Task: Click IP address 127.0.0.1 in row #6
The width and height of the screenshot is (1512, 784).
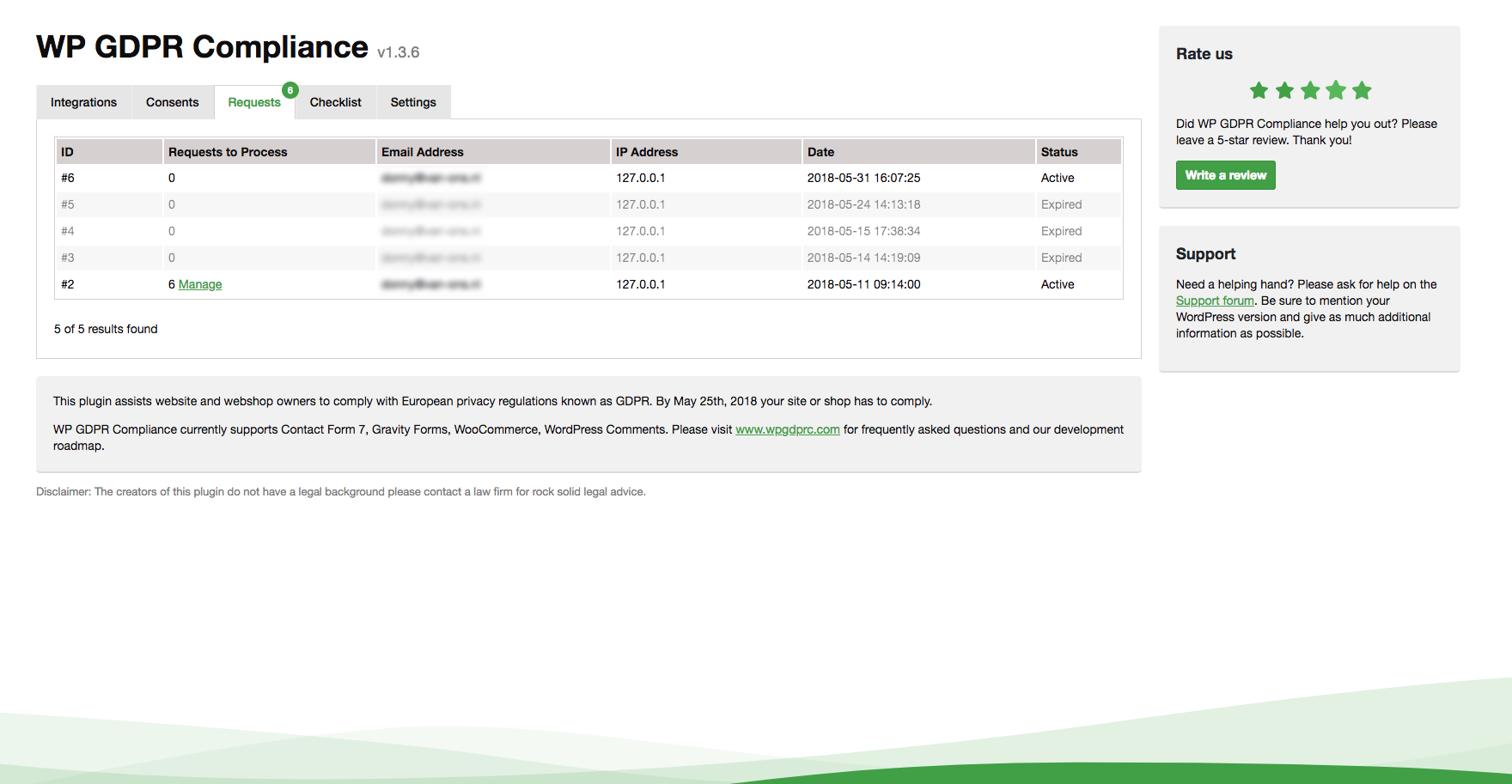Action: coord(640,178)
